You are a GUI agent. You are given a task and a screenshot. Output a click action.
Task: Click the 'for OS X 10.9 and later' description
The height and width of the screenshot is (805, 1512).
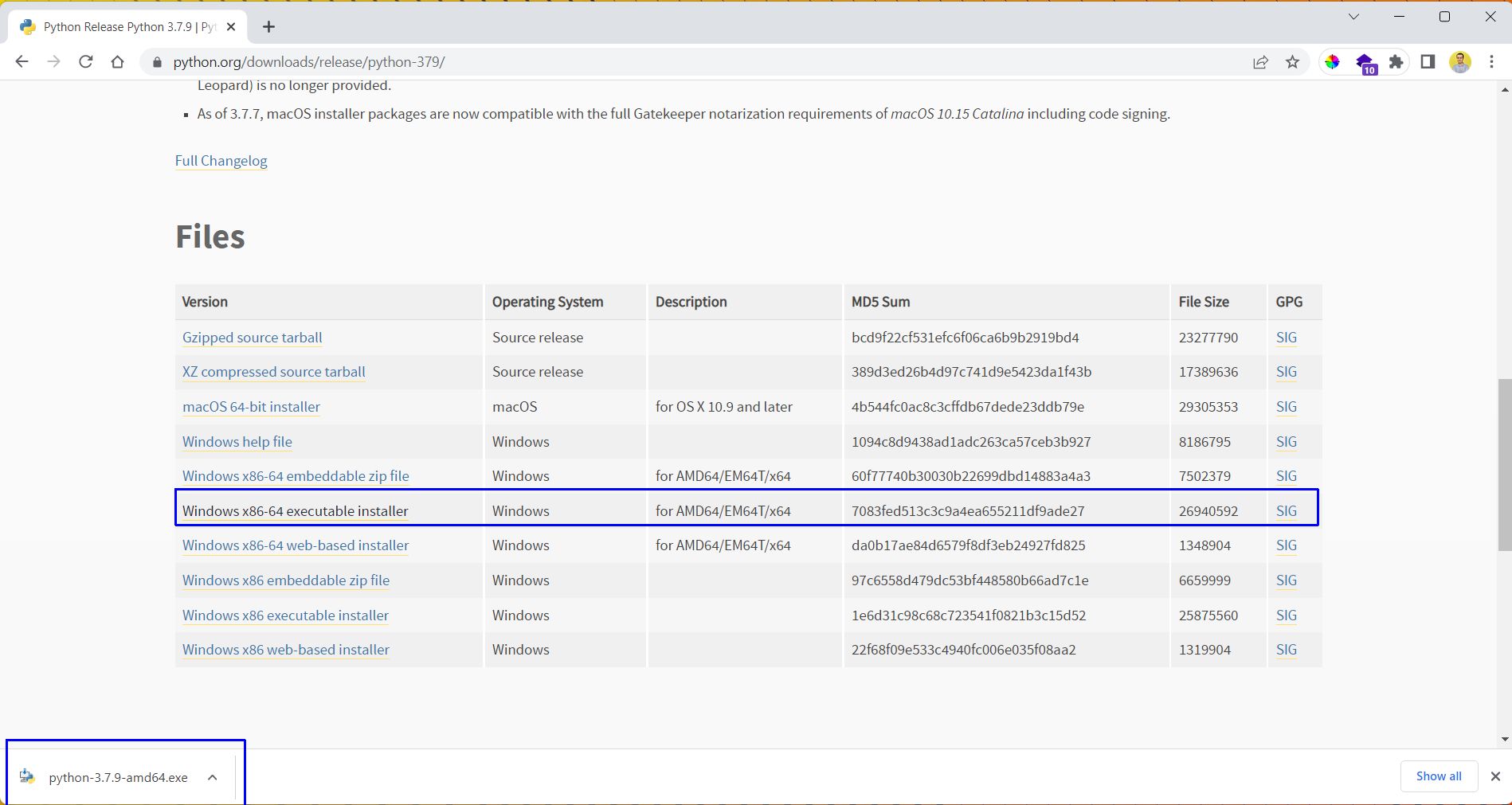click(x=724, y=407)
